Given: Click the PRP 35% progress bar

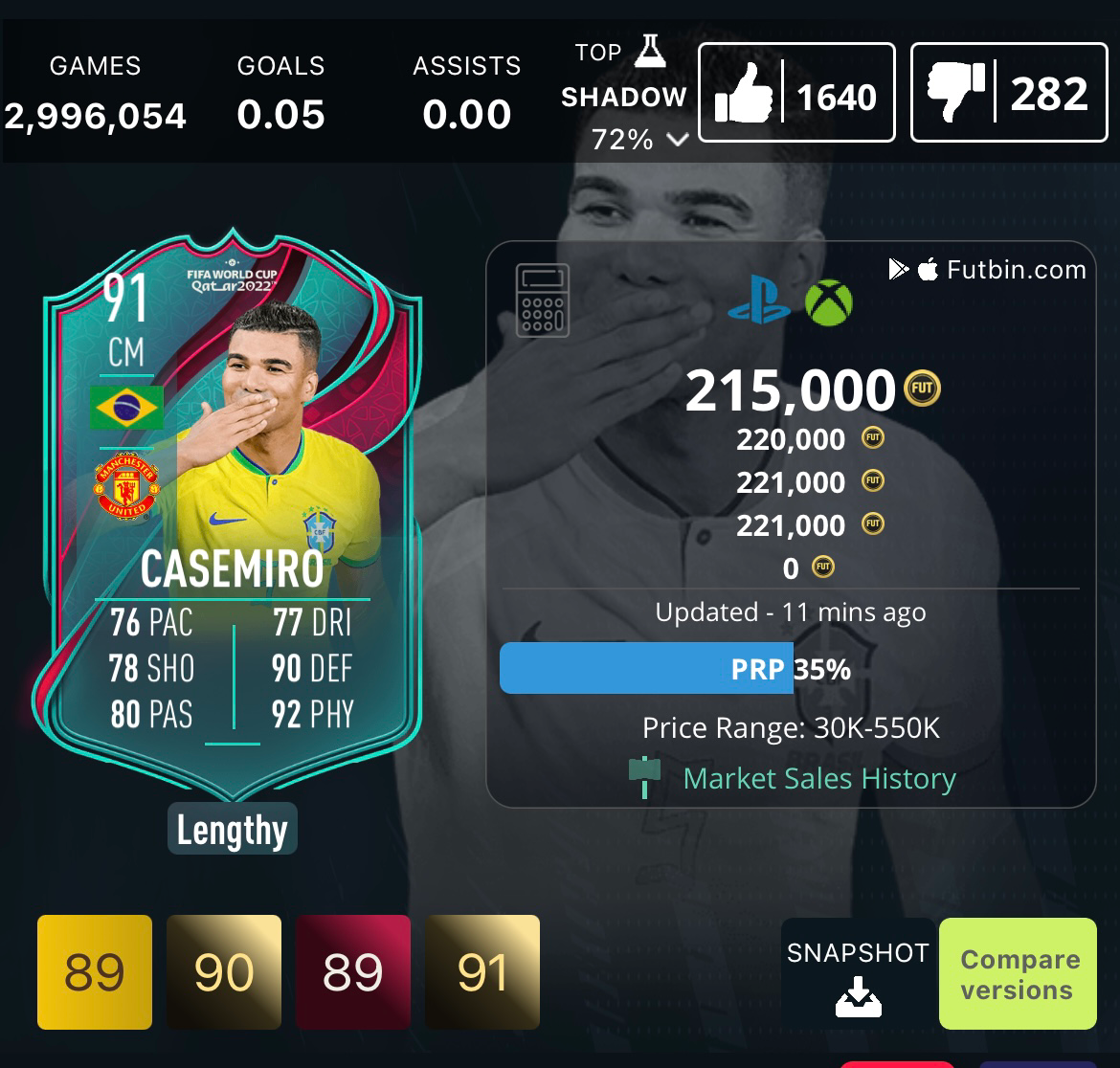Looking at the screenshot, I should [x=676, y=668].
